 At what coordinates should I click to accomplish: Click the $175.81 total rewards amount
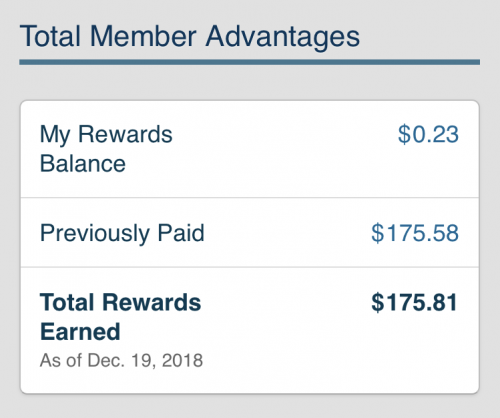(414, 302)
